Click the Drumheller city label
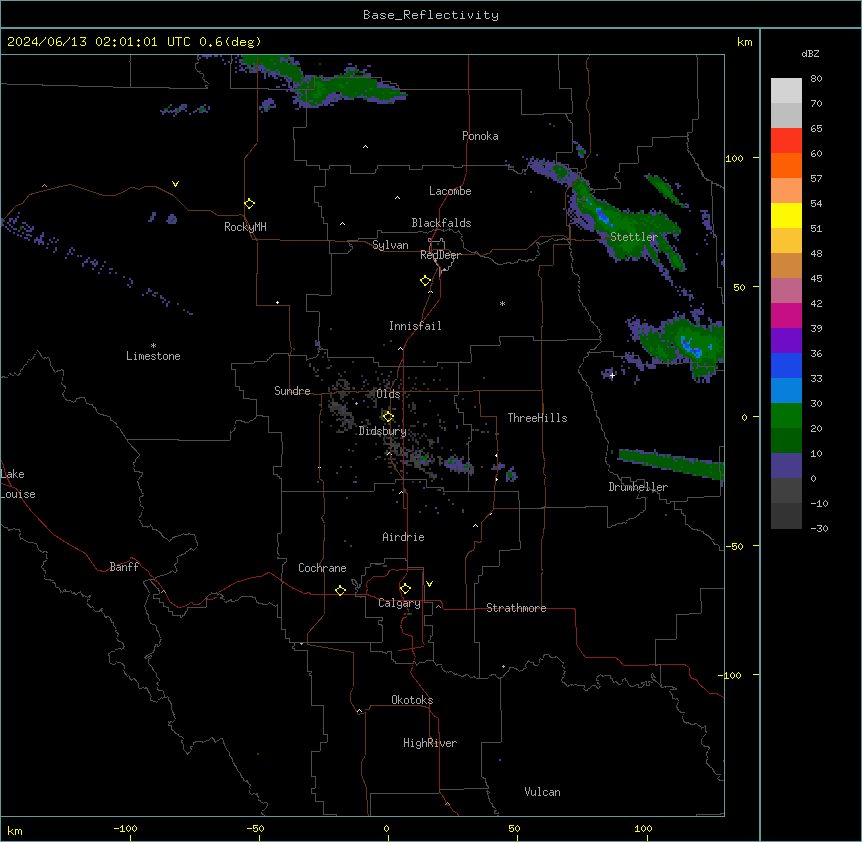The width and height of the screenshot is (862, 842). (638, 487)
